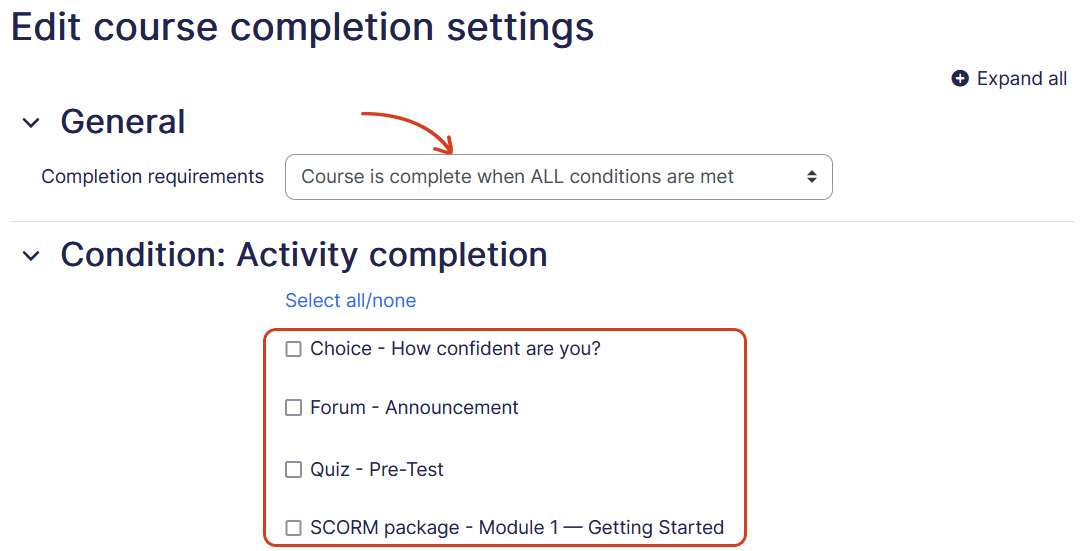
Task: Click the red curved arrow annotation
Action: coord(410,128)
